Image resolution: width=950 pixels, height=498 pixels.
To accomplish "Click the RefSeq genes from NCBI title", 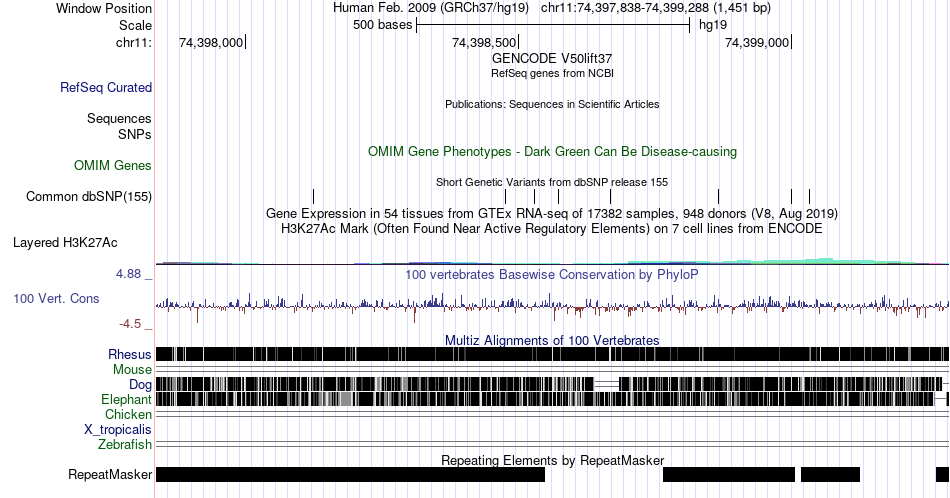I will pyautogui.click(x=552, y=73).
